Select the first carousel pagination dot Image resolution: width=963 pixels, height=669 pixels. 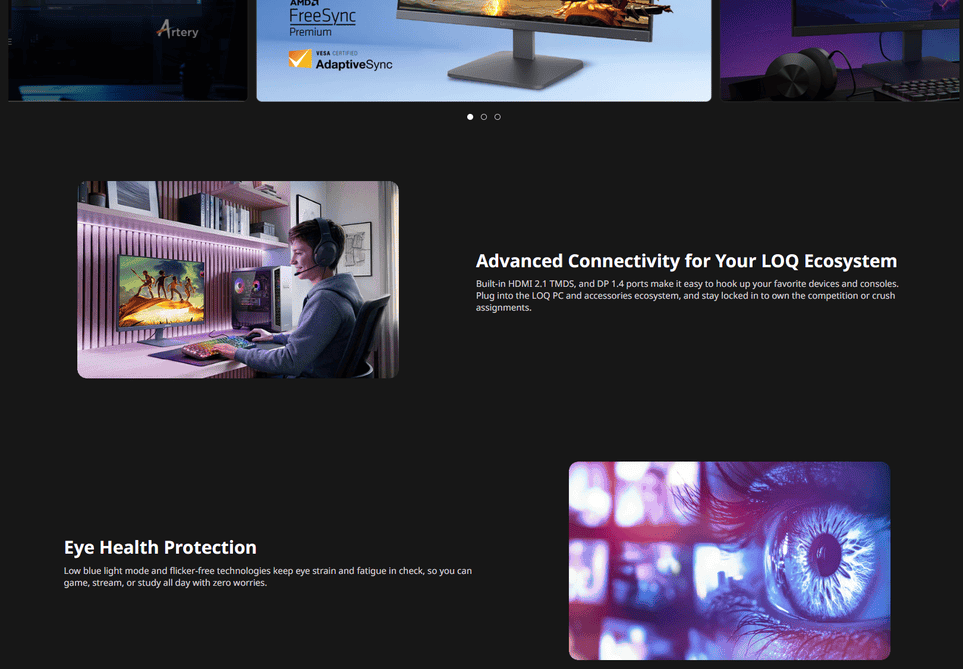[470, 117]
